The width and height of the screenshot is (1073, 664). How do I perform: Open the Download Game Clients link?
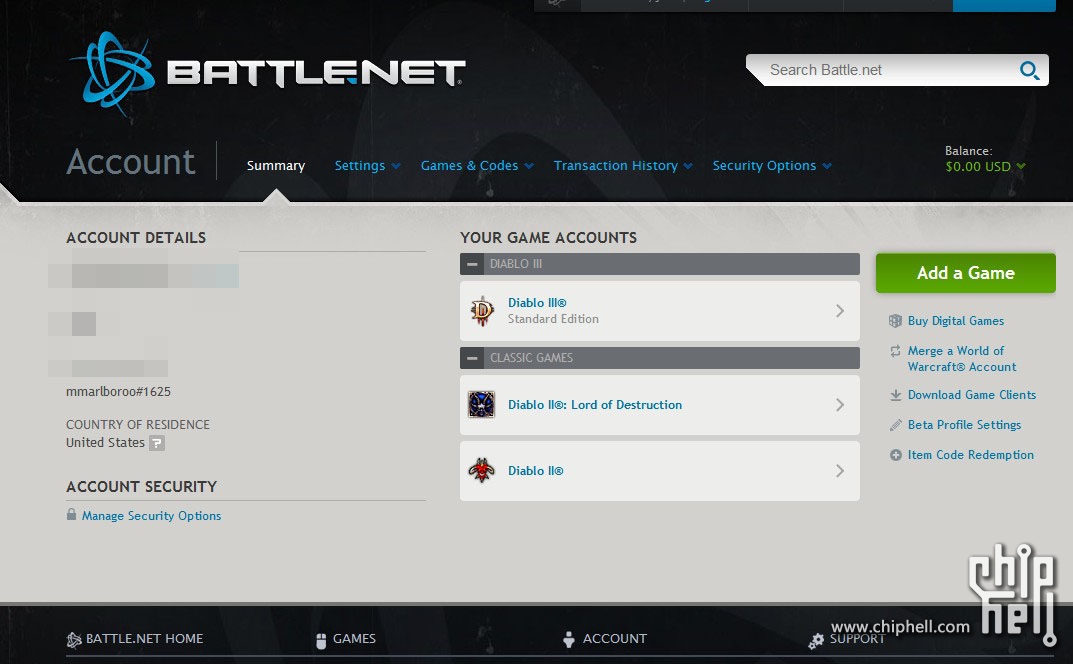pyautogui.click(x=972, y=395)
